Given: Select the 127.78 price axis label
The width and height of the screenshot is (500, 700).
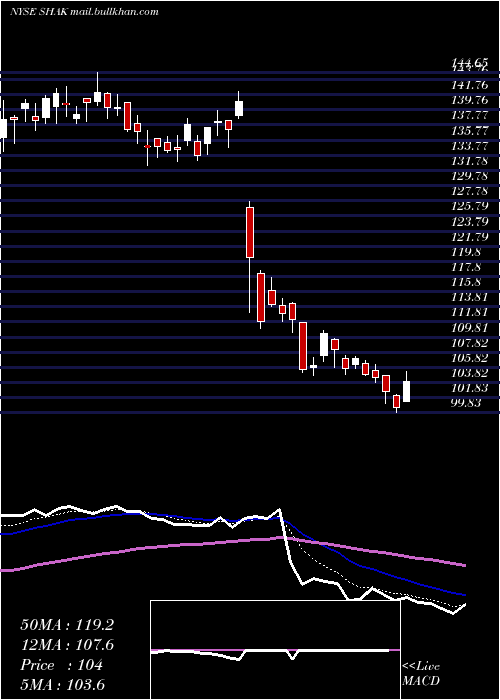Looking at the screenshot, I should coord(469,192).
